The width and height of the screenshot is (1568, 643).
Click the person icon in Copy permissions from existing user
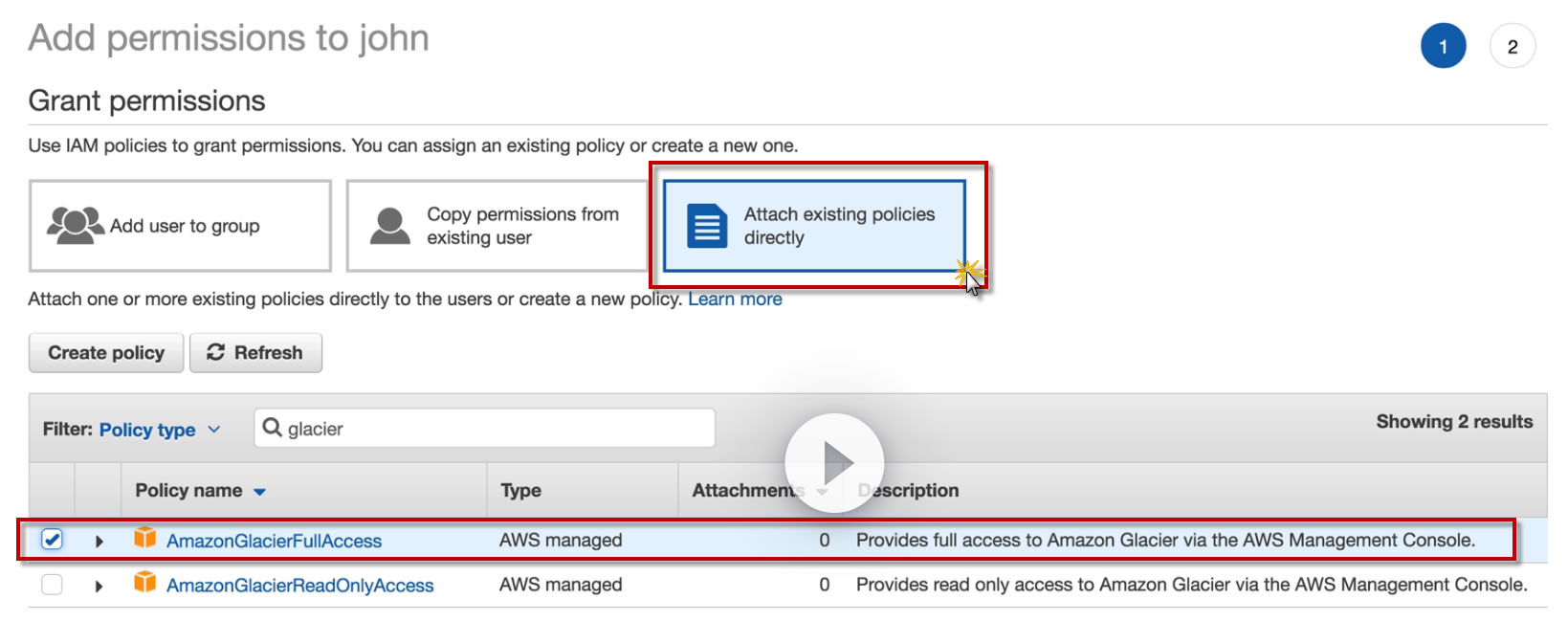(390, 226)
